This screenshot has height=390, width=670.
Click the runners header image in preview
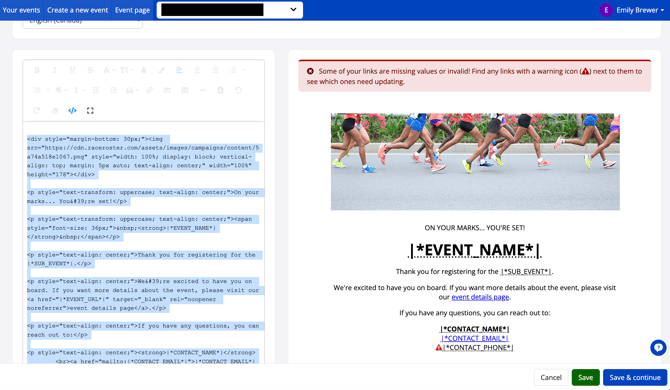475,161
